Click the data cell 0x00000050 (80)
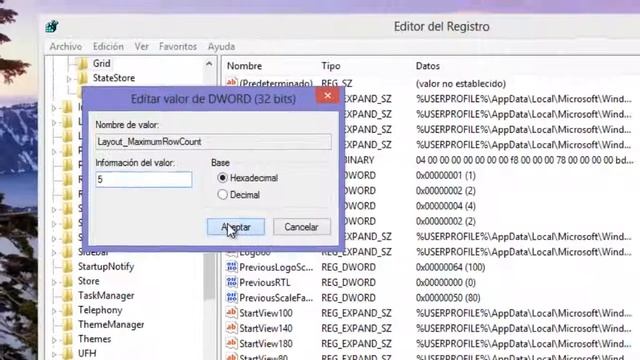The height and width of the screenshot is (360, 640). tap(448, 298)
